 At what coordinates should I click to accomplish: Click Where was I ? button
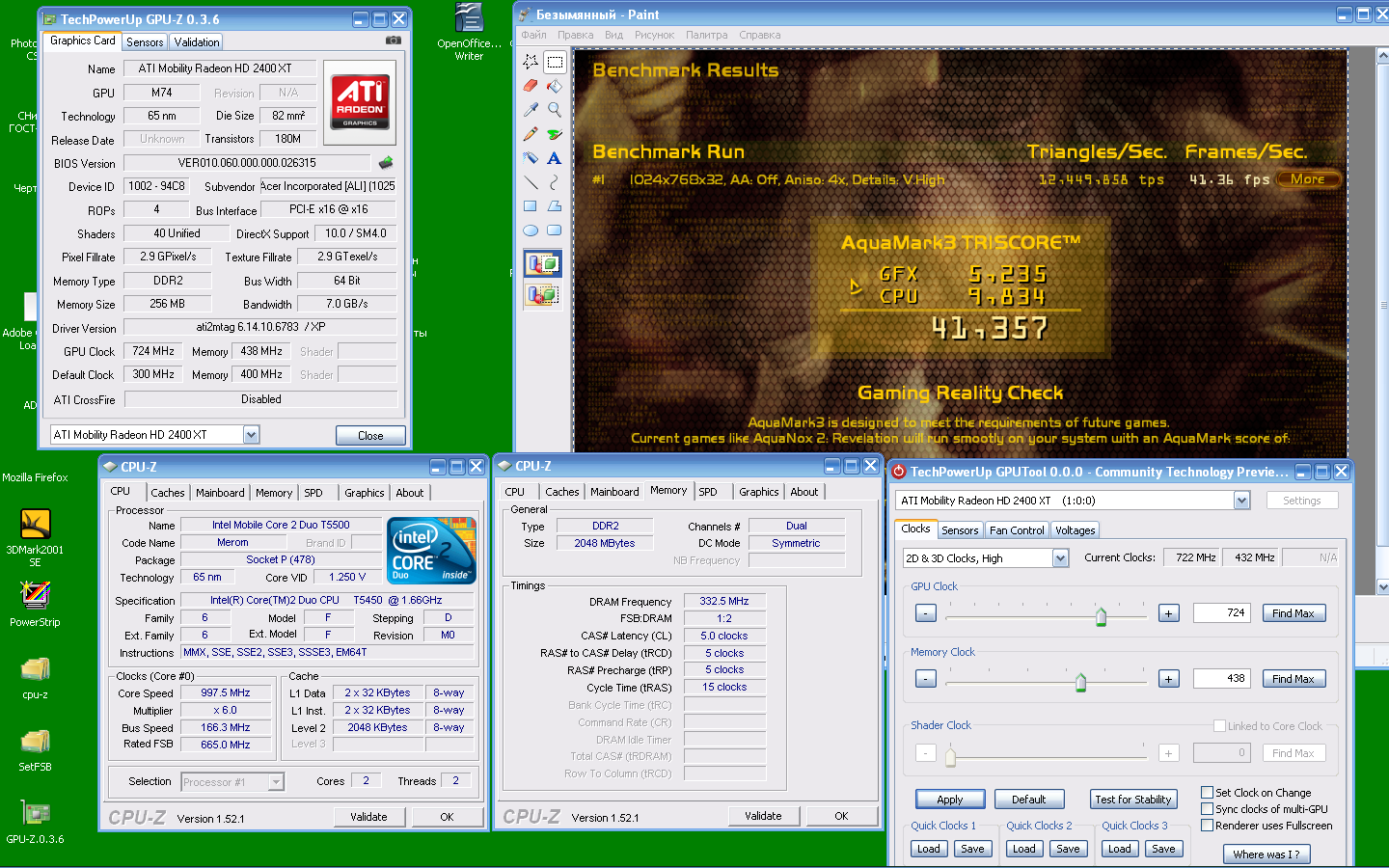[x=1266, y=854]
